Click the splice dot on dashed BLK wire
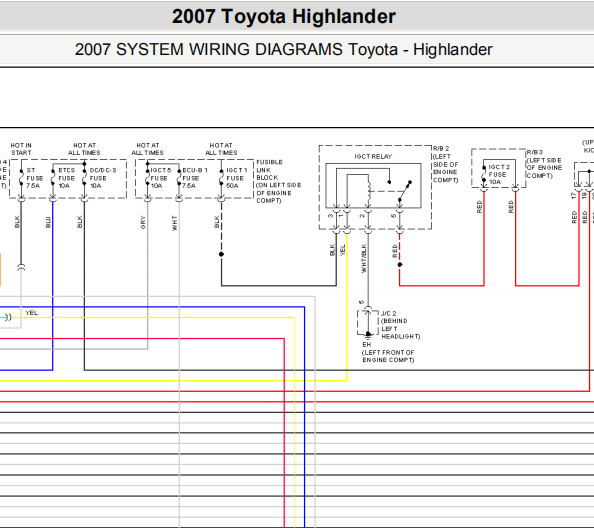Image resolution: width=594 pixels, height=528 pixels. [x=221, y=254]
